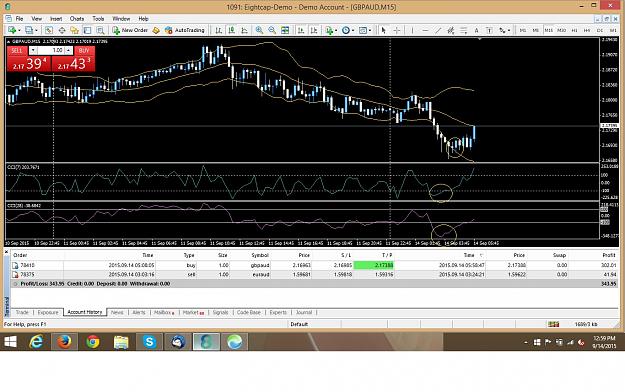The height and width of the screenshot is (392, 625).
Task: Switch chart to W1 timeframe
Action: pos(613,30)
